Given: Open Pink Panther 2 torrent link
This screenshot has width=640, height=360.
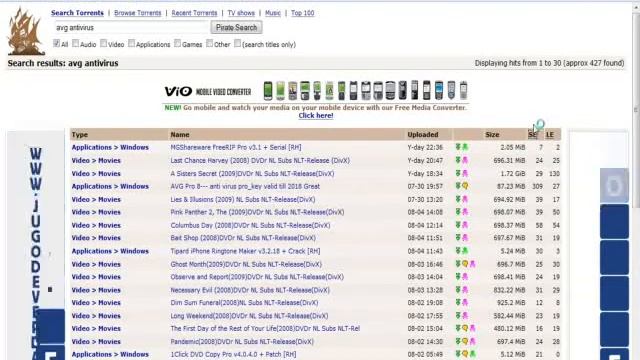Looking at the screenshot, I should pos(257,212).
